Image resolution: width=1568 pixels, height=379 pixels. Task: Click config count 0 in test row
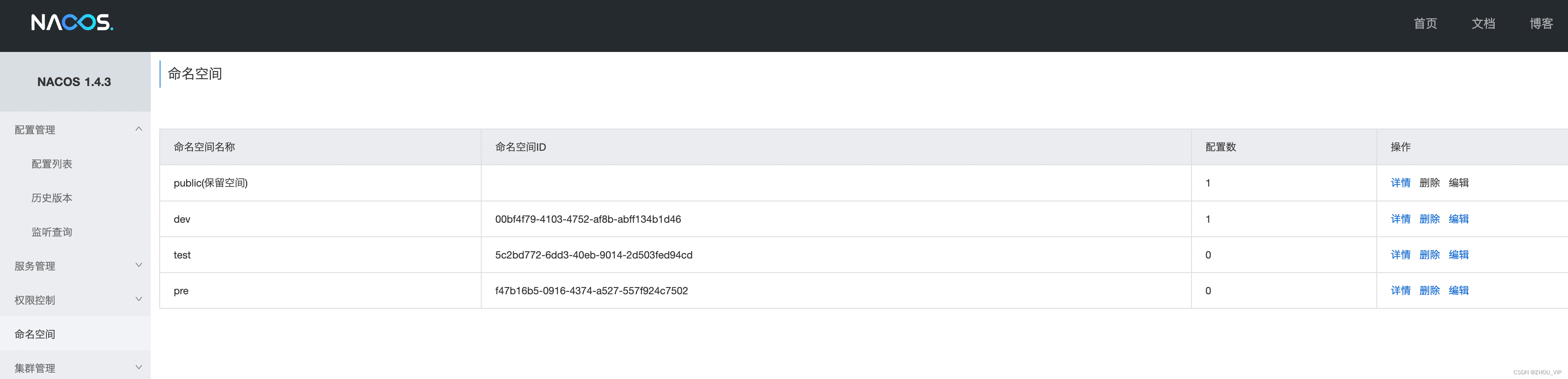click(x=1208, y=255)
